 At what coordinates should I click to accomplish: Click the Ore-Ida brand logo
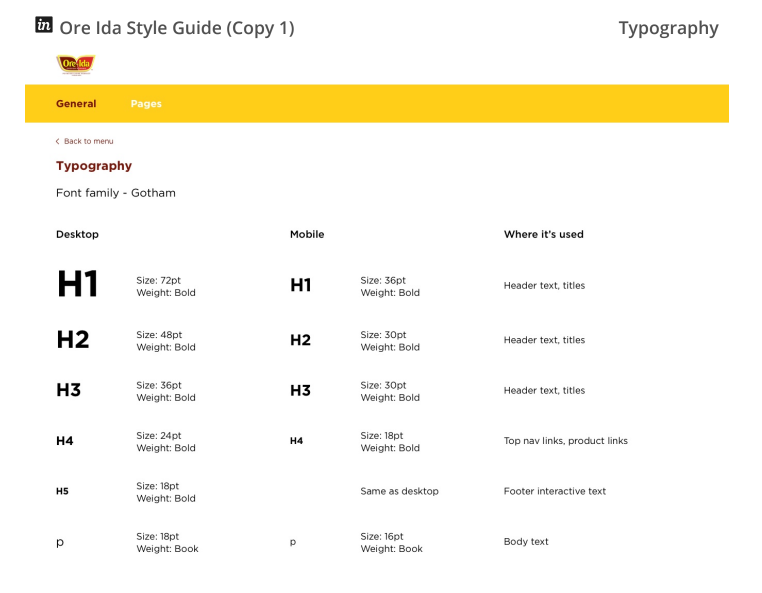coord(76,65)
